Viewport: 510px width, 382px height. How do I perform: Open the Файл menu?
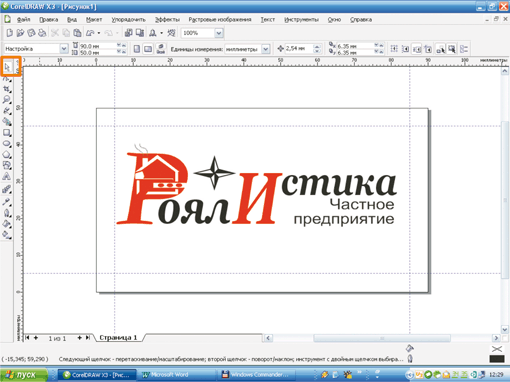(x=23, y=20)
